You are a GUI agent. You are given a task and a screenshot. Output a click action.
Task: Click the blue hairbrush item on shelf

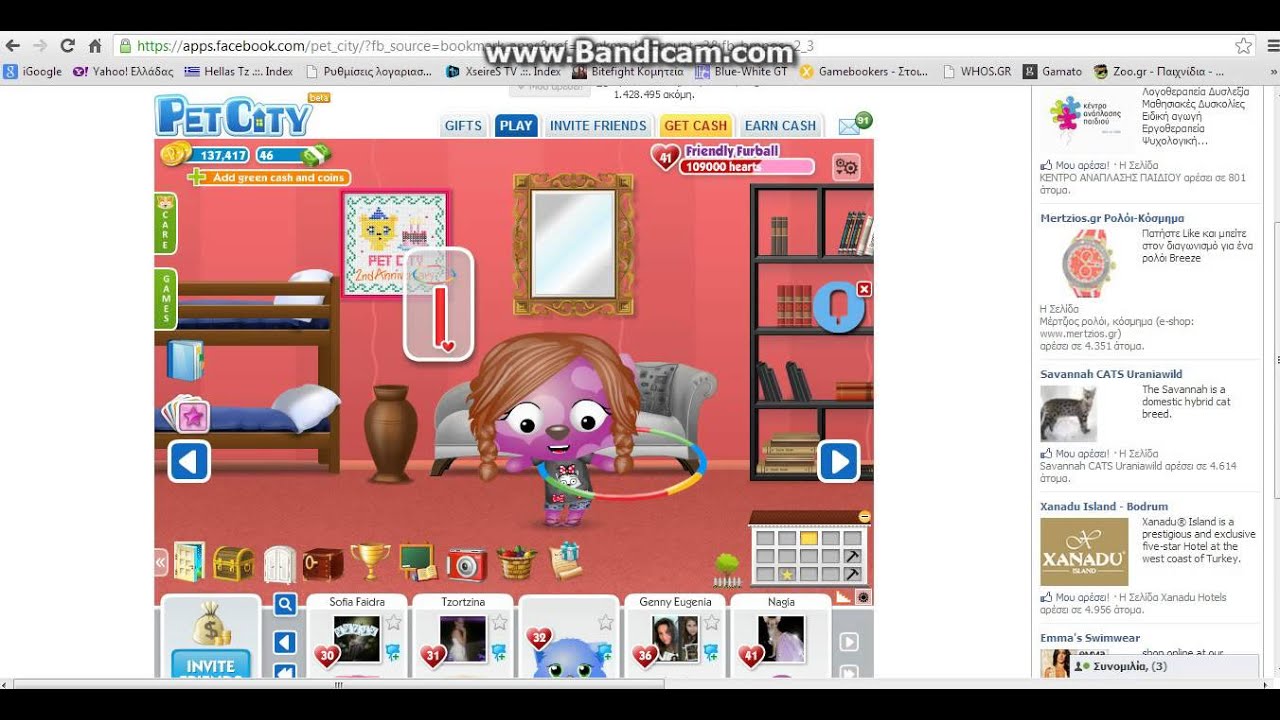click(x=837, y=307)
